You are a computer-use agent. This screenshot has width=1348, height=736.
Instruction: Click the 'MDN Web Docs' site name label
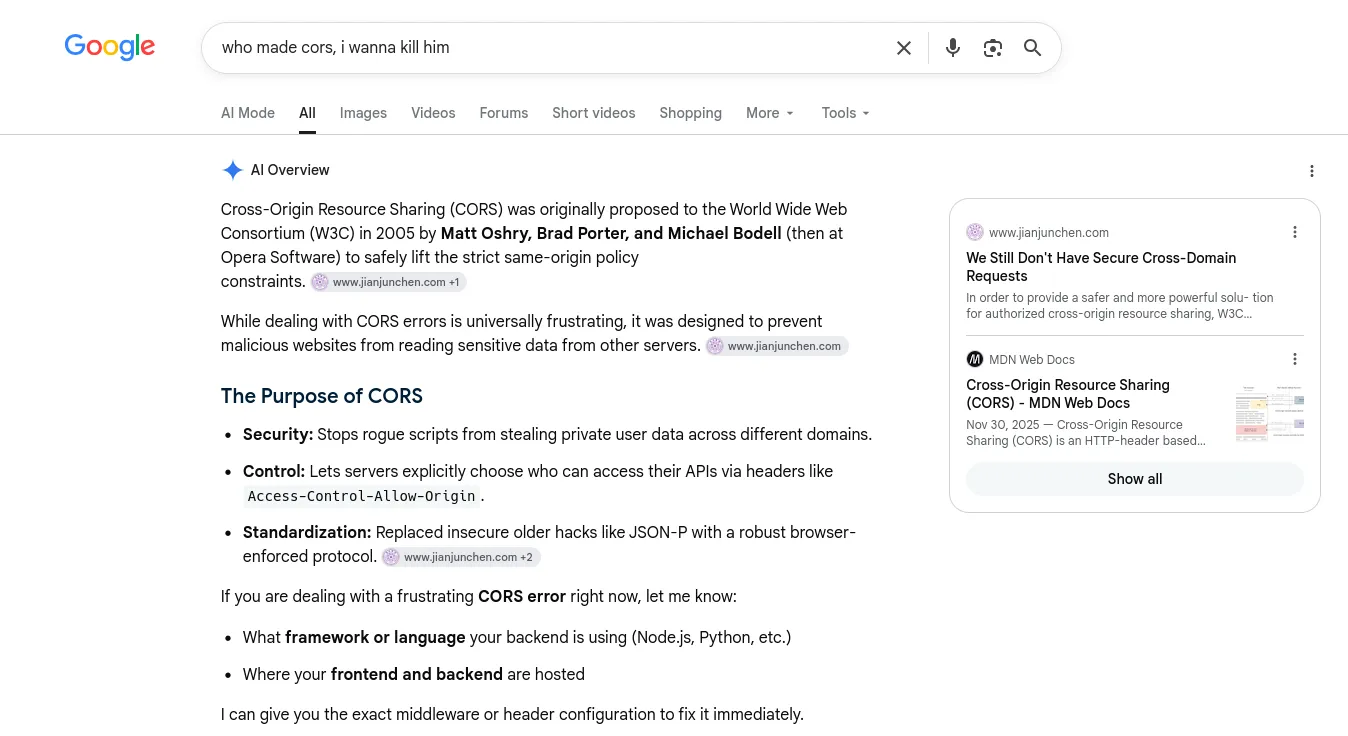point(1032,359)
